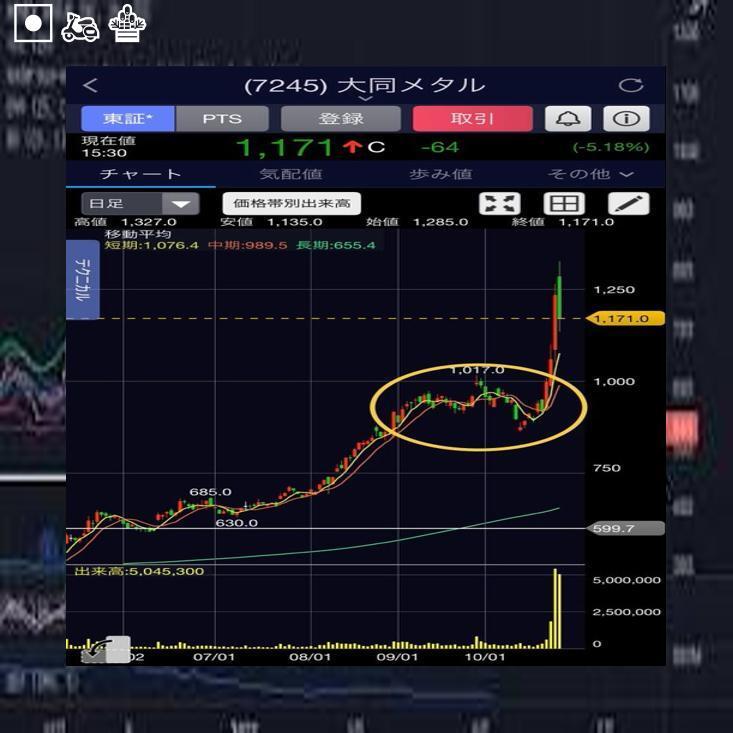Switch to the PTS market
Screen dimensions: 733x733
(x=222, y=119)
